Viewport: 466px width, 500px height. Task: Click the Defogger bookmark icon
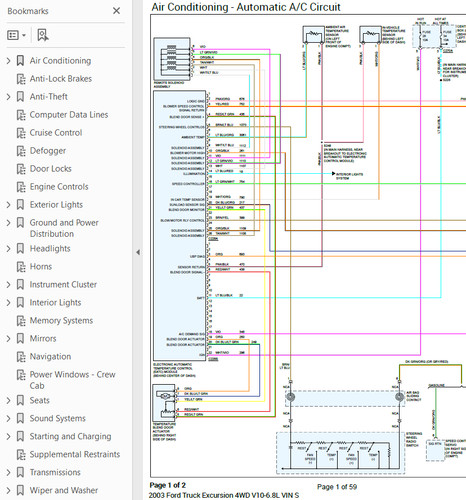pos(21,151)
